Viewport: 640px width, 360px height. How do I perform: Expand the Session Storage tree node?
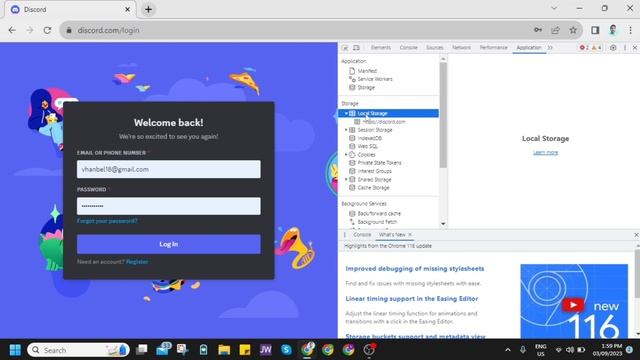(x=346, y=130)
